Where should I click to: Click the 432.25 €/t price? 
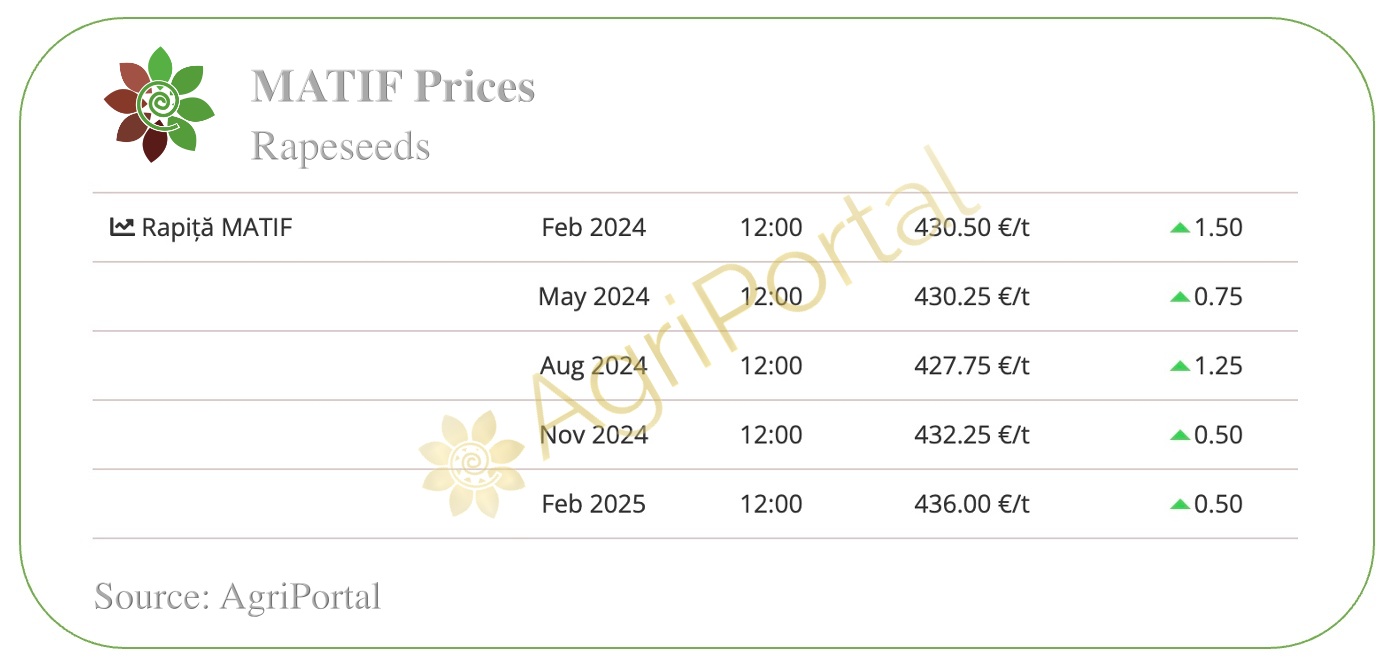point(972,435)
